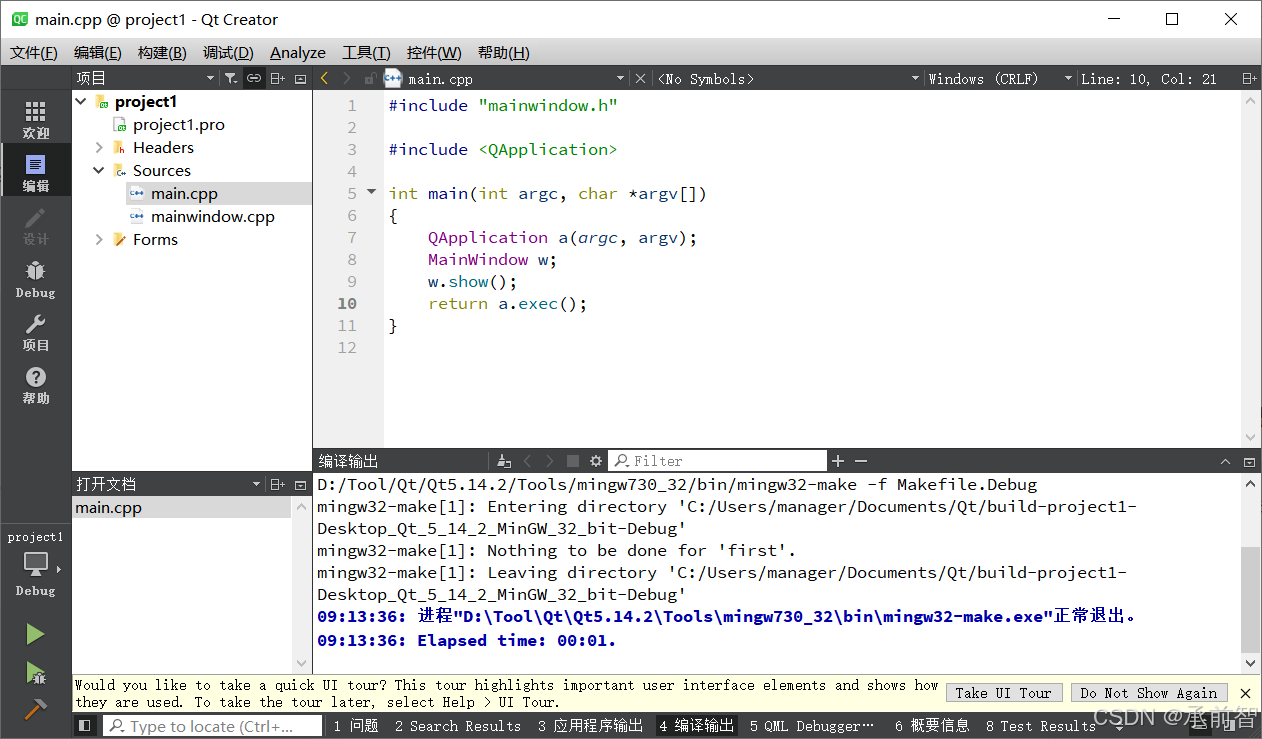Open the 编辑(E) menu

click(x=98, y=53)
